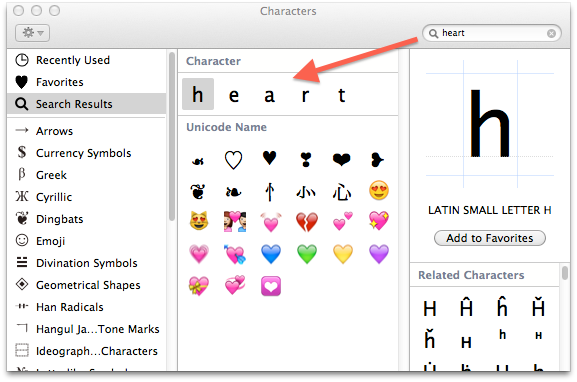
Task: Open the Arrows category
Action: [x=87, y=131]
